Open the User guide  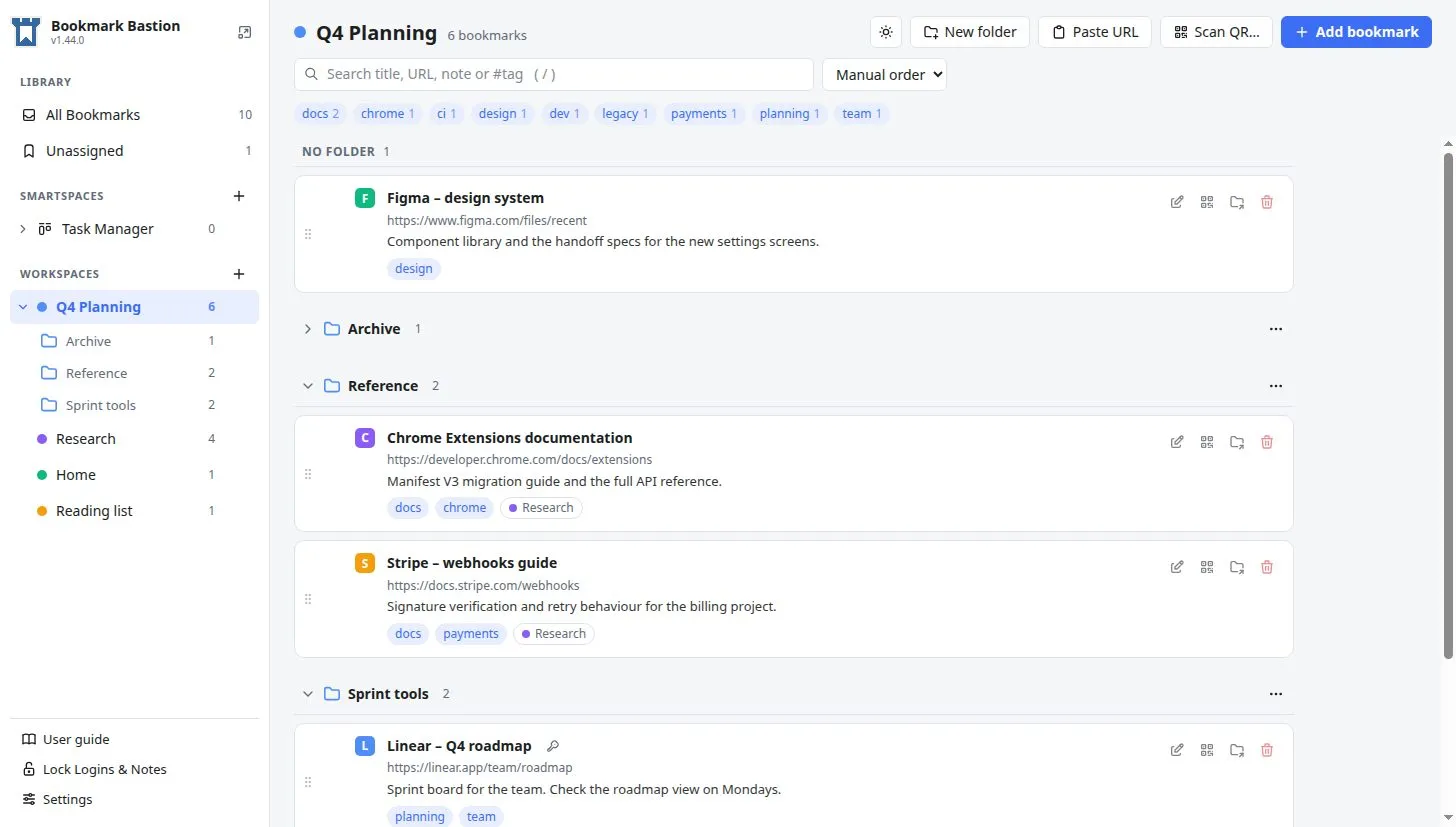tap(66, 740)
